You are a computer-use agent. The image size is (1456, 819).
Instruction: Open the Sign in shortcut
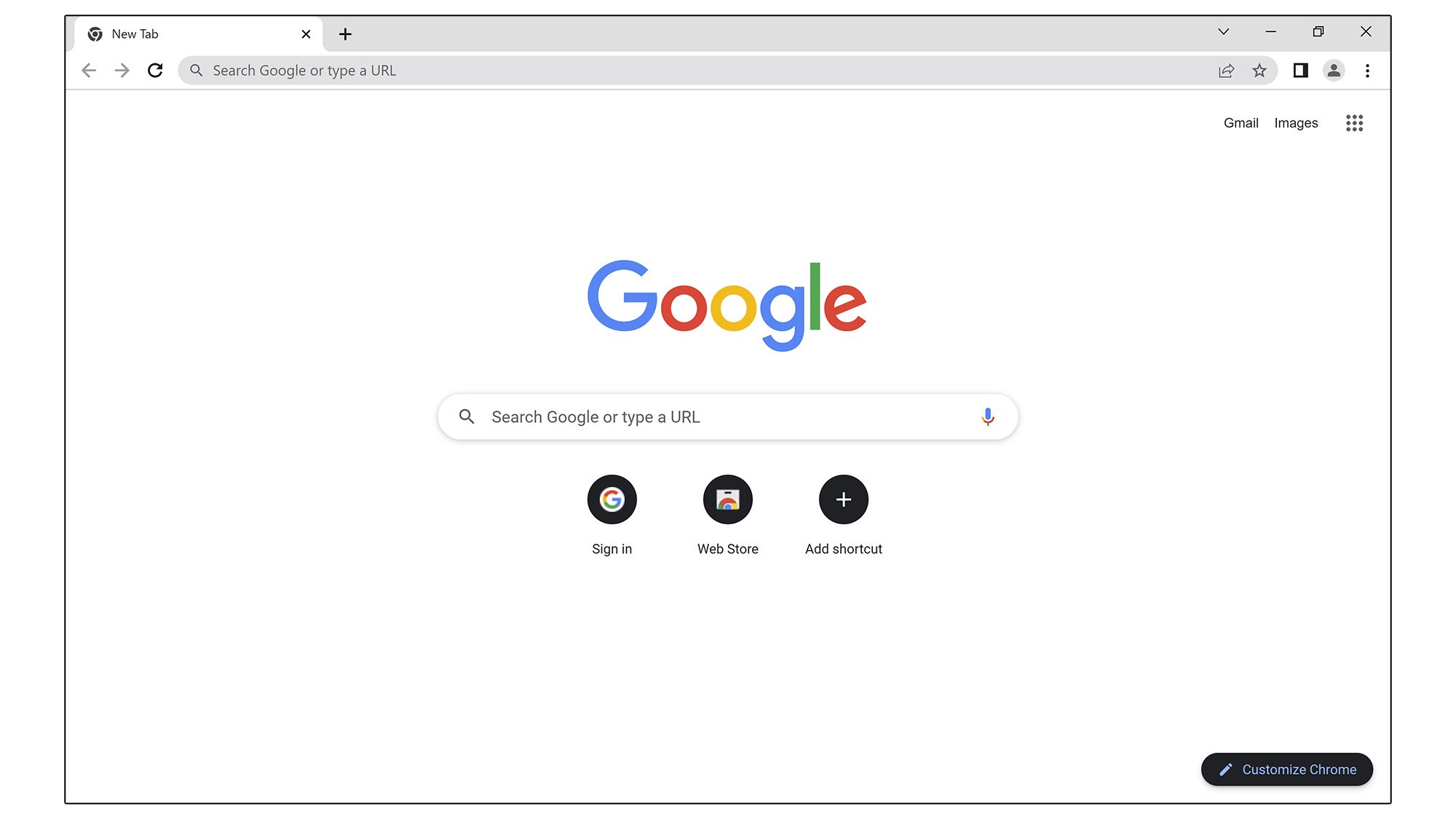611,499
